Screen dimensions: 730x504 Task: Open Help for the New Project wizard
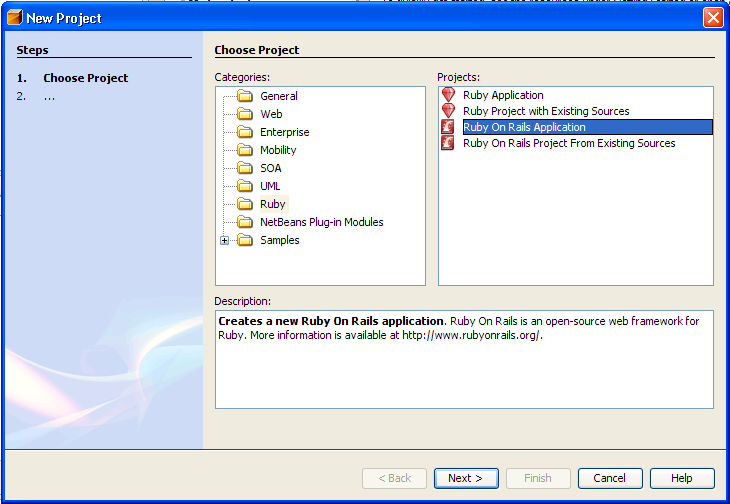682,478
